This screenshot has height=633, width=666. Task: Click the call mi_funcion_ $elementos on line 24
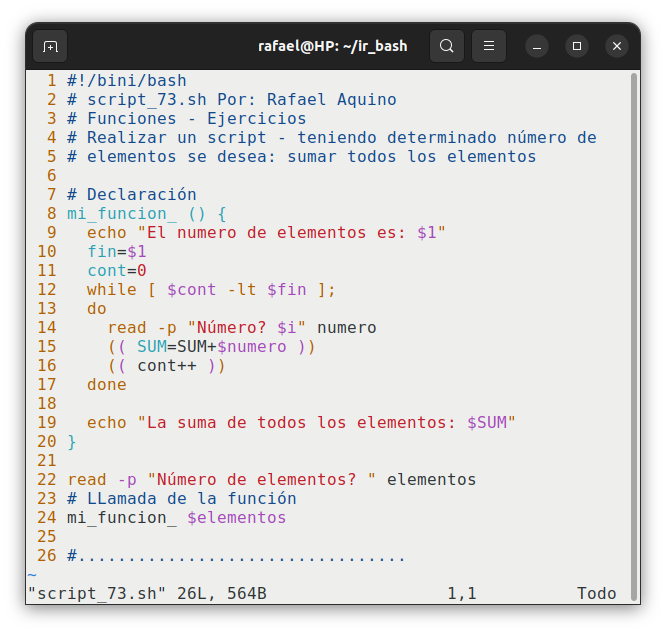click(x=177, y=518)
